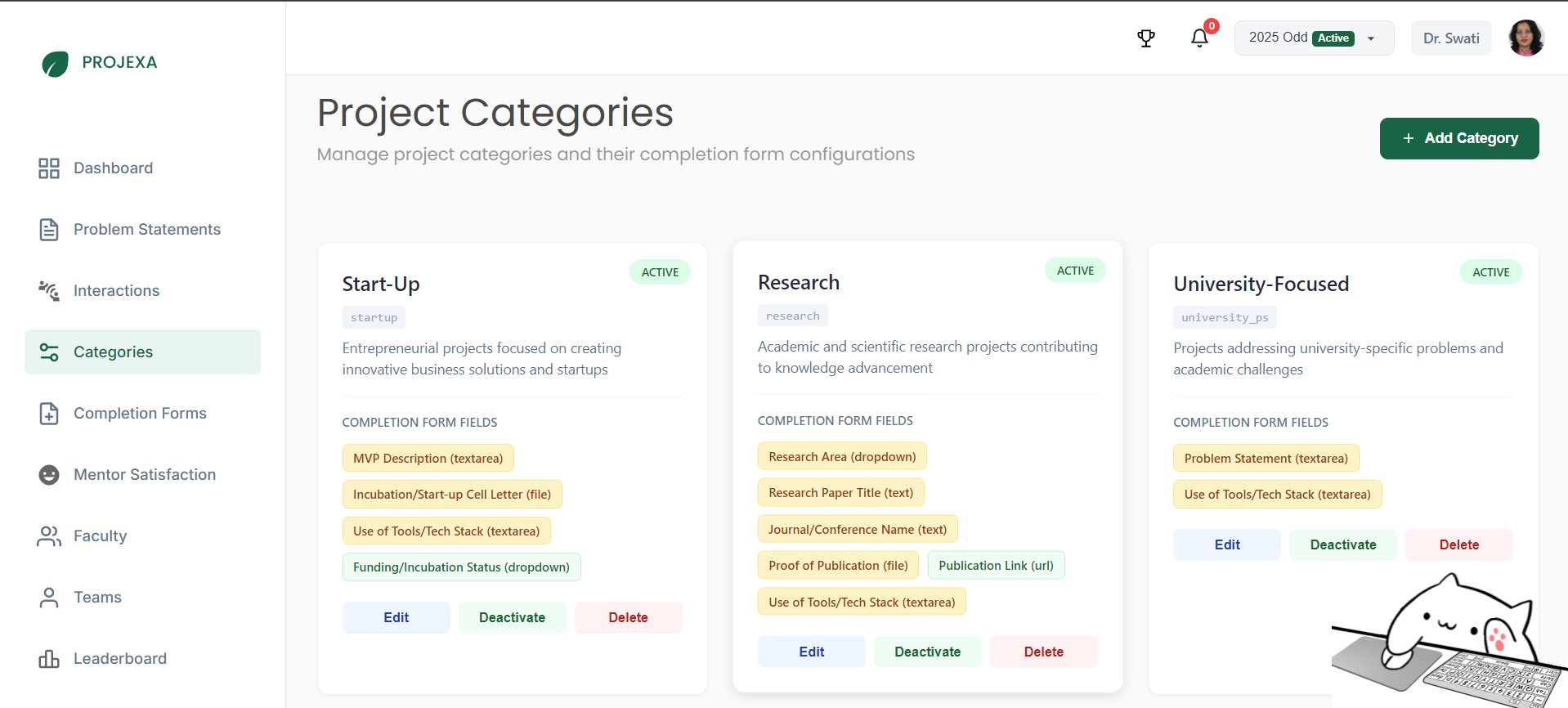Click the Dr. Swati name button

[x=1451, y=38]
